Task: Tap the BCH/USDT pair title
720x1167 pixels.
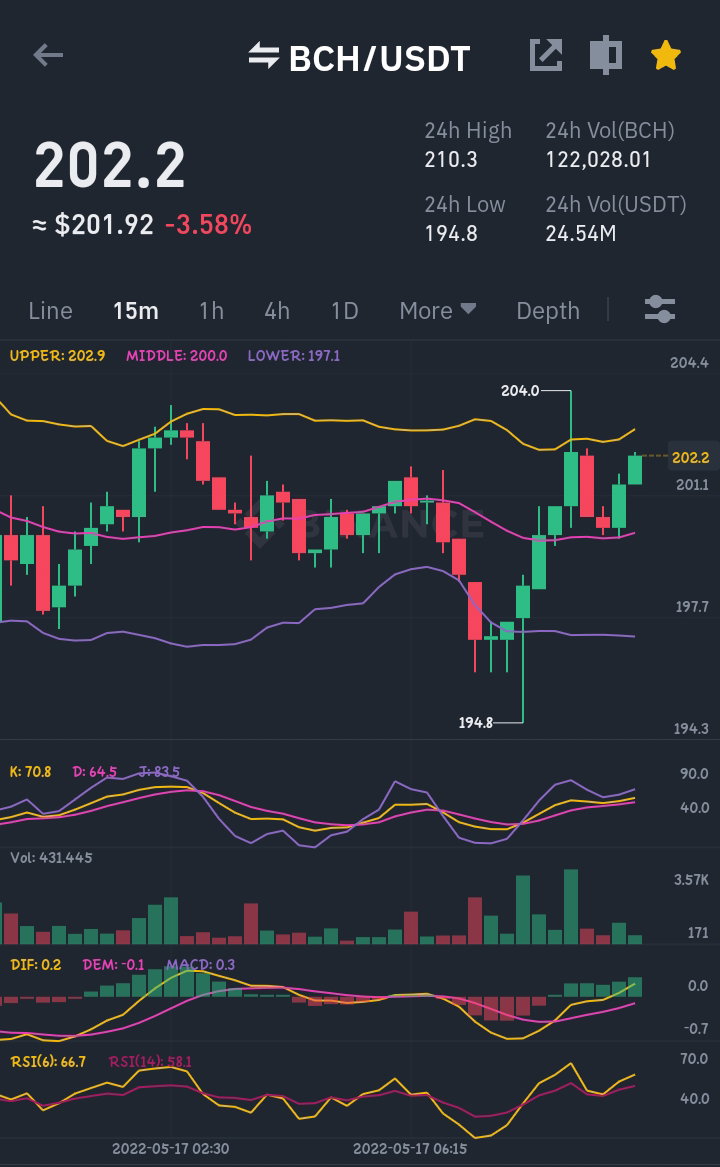Action: [x=380, y=59]
